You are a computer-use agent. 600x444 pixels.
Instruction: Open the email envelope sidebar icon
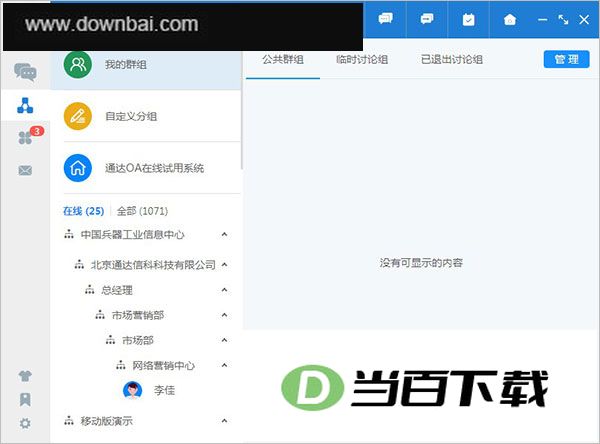tap(25, 170)
